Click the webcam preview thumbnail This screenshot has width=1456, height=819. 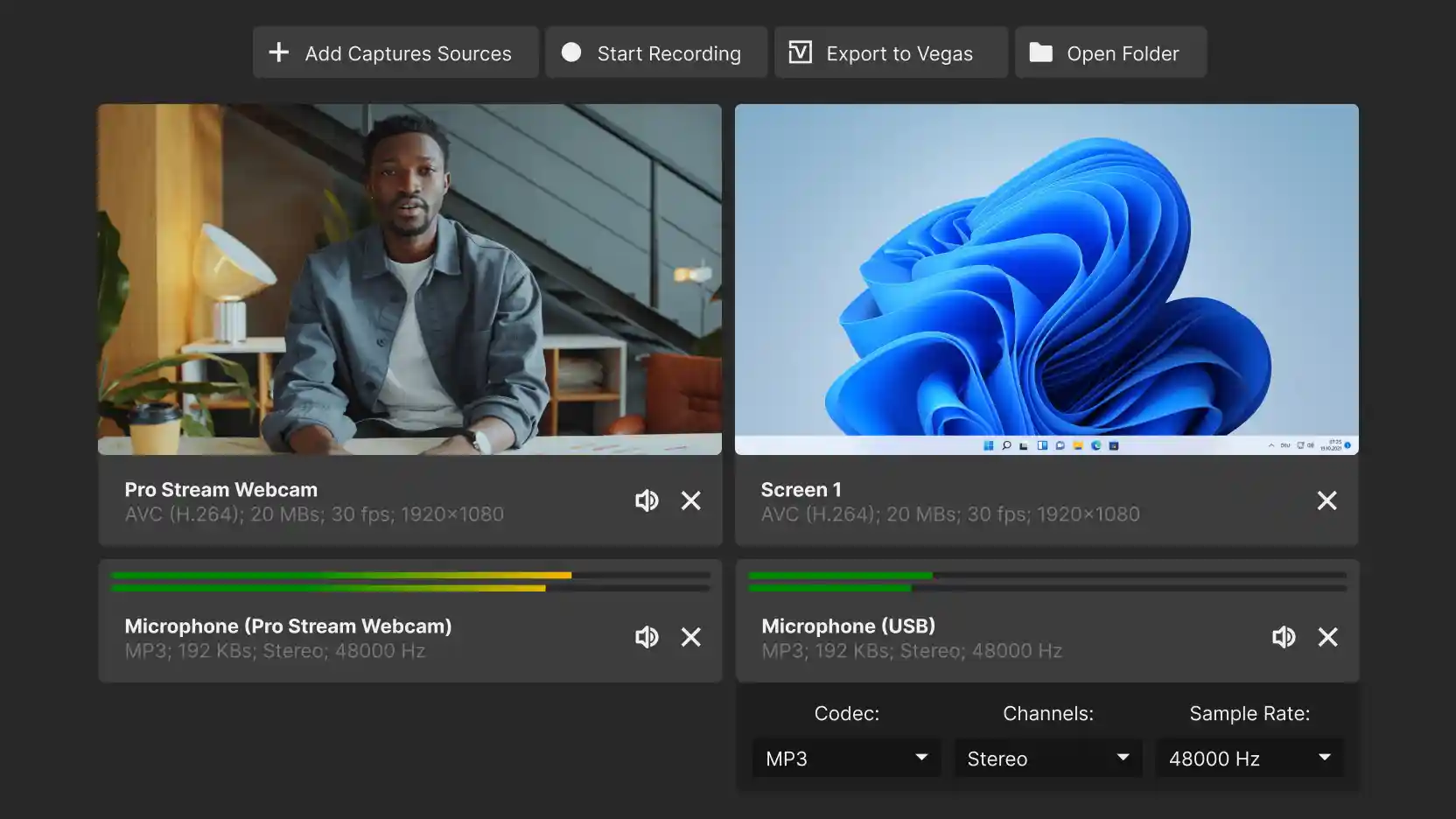(409, 279)
